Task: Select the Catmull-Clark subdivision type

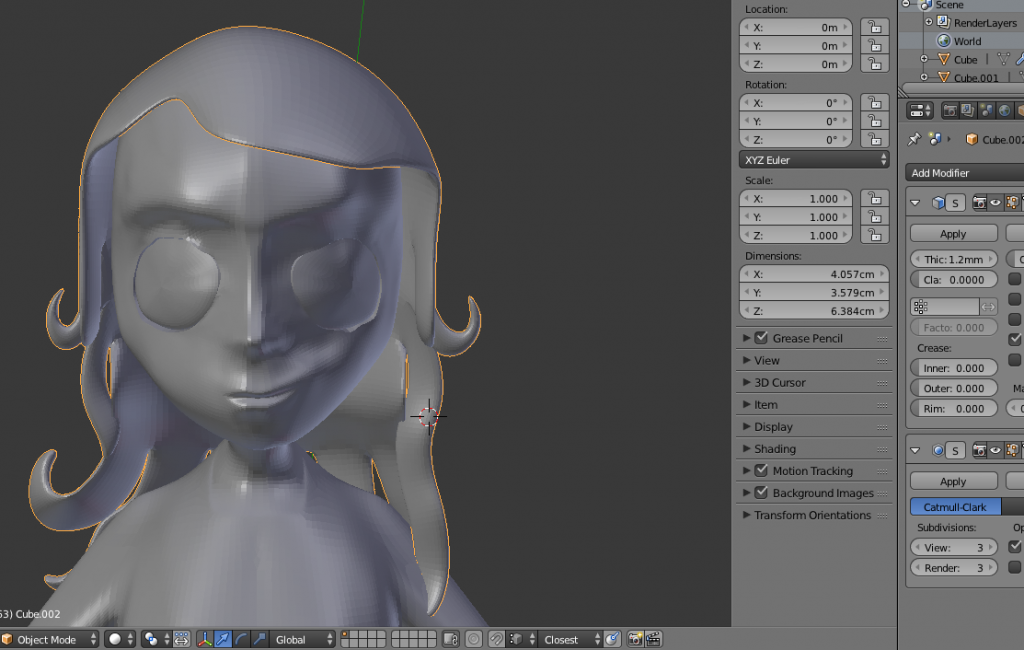Action: (955, 507)
